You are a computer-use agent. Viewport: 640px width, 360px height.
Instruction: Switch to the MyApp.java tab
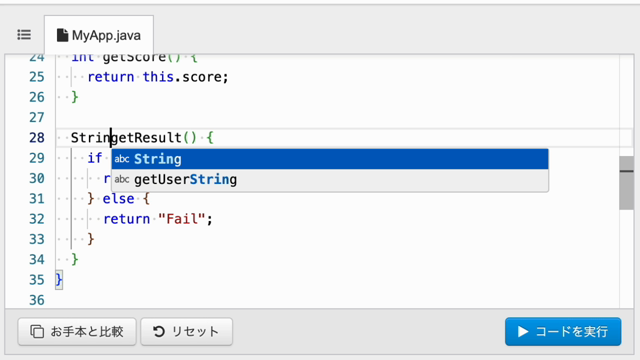click(99, 35)
